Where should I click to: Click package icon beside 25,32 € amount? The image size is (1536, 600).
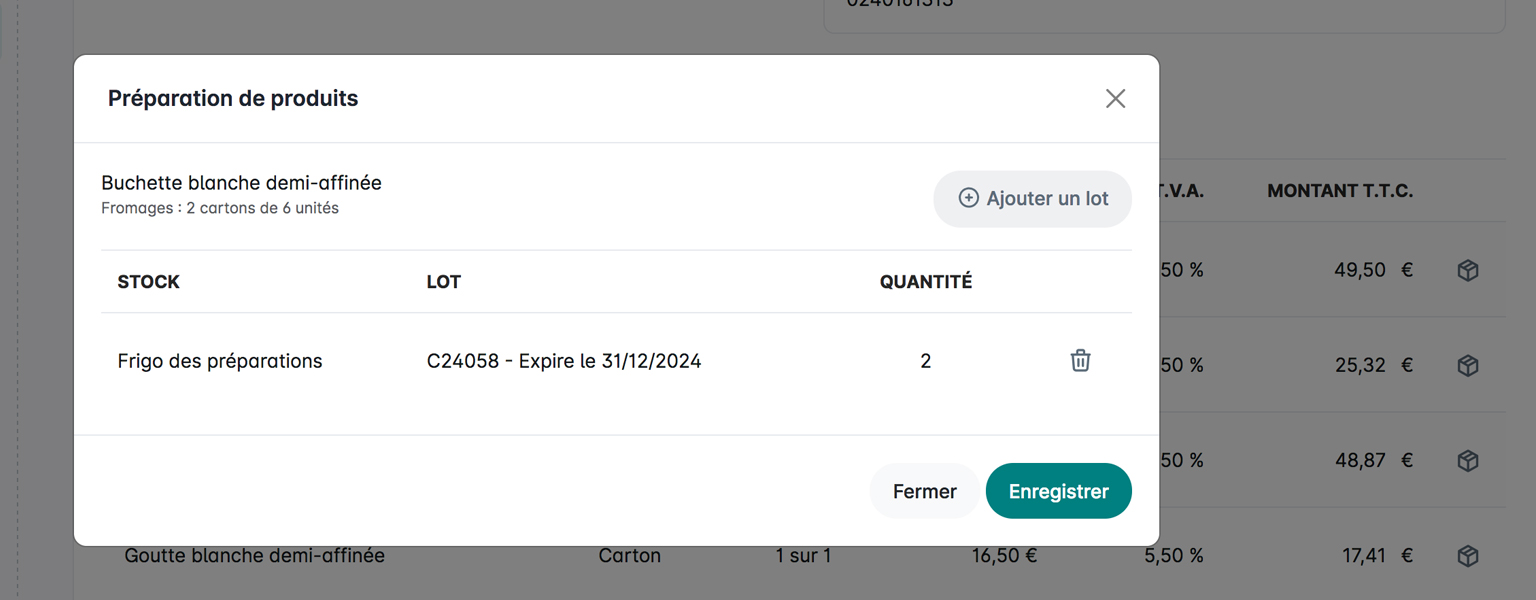point(1467,366)
